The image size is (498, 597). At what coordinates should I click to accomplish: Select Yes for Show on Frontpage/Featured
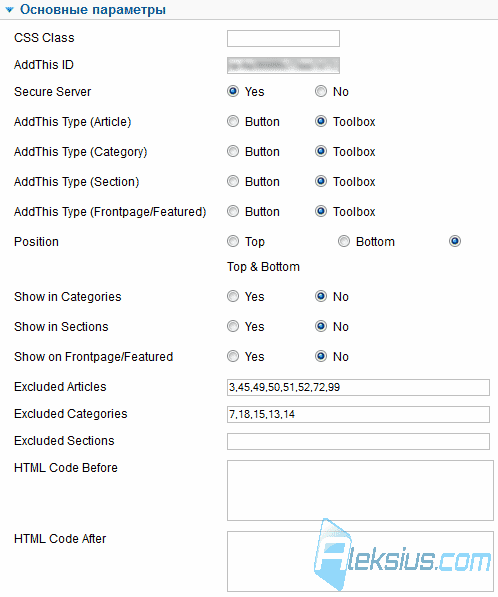click(x=233, y=356)
